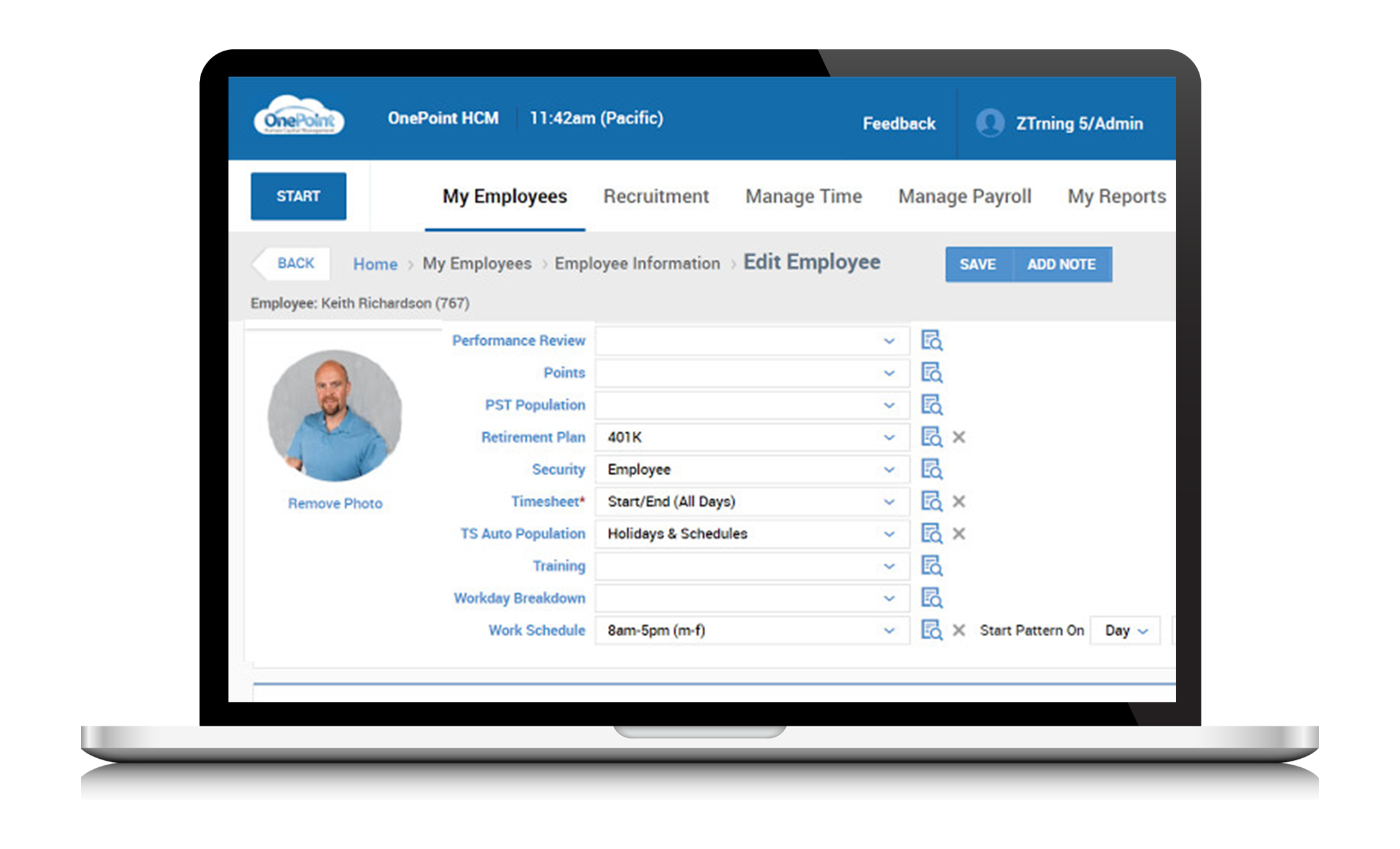The width and height of the screenshot is (1400, 849).
Task: Click the search/lookup icon for Training field
Action: click(x=930, y=566)
